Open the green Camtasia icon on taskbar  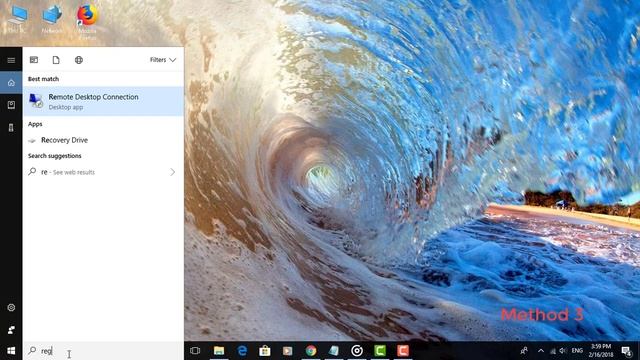point(380,351)
